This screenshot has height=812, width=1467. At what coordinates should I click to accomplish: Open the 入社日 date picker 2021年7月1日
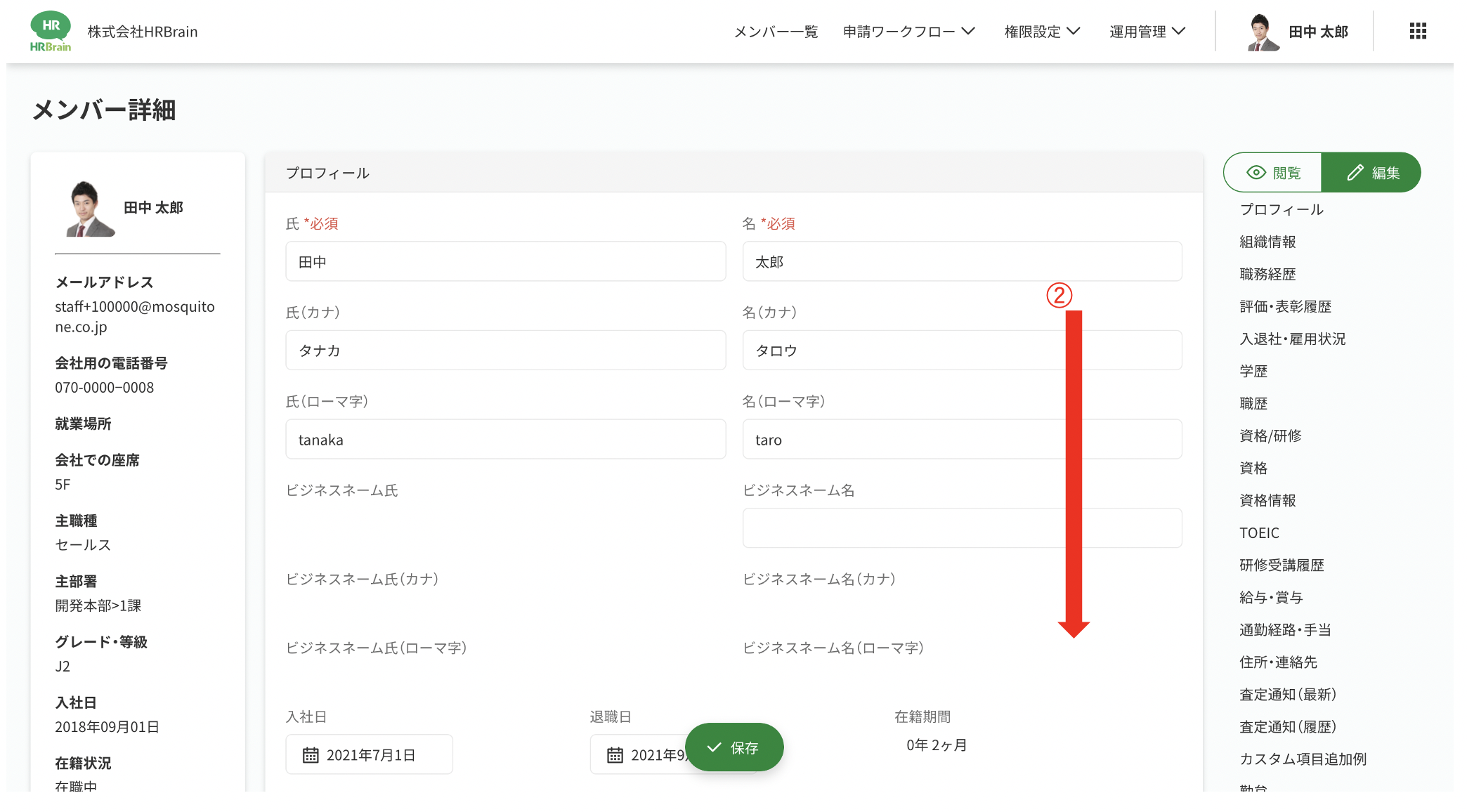370,754
